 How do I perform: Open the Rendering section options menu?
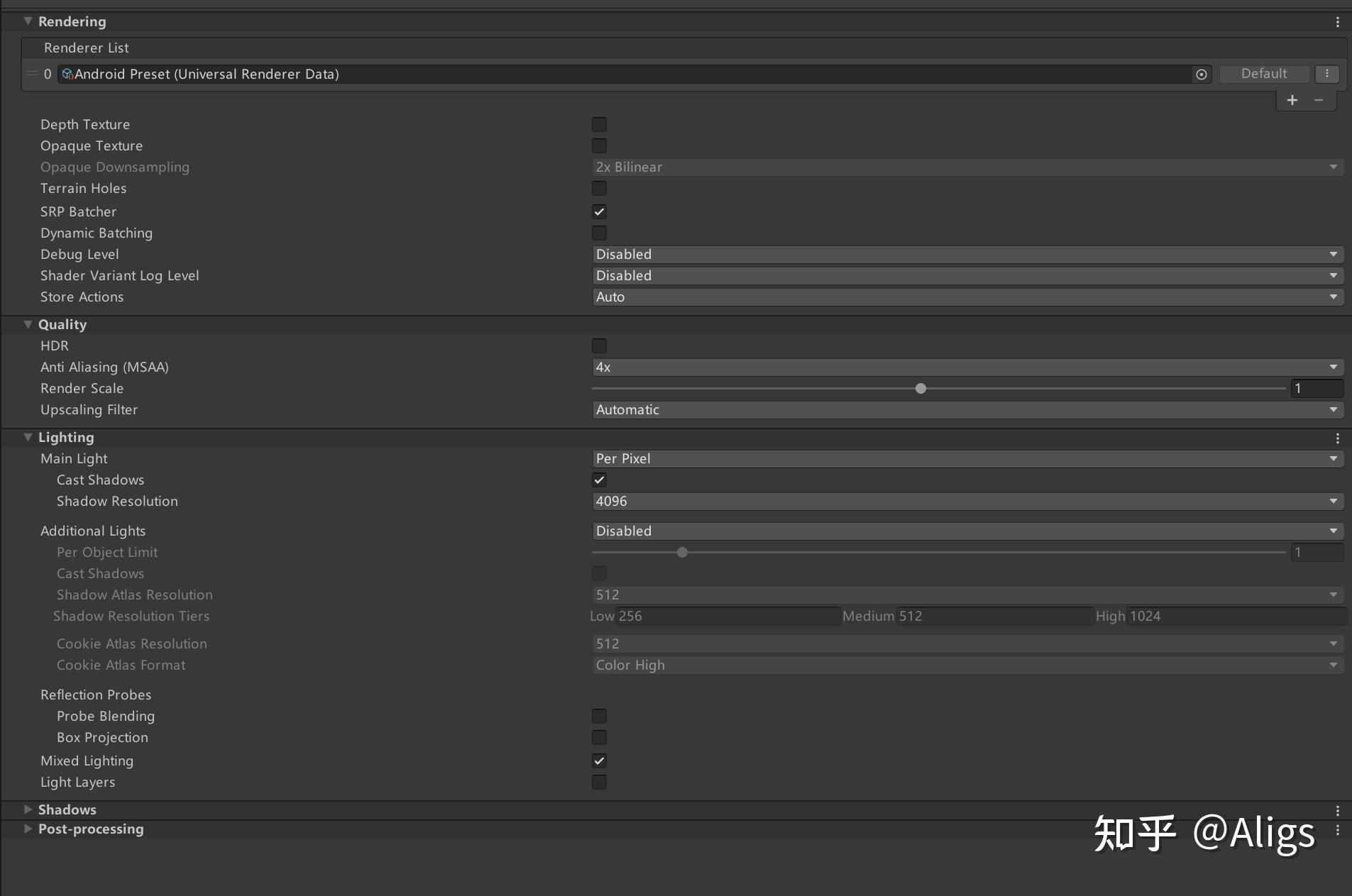pyautogui.click(x=1339, y=21)
